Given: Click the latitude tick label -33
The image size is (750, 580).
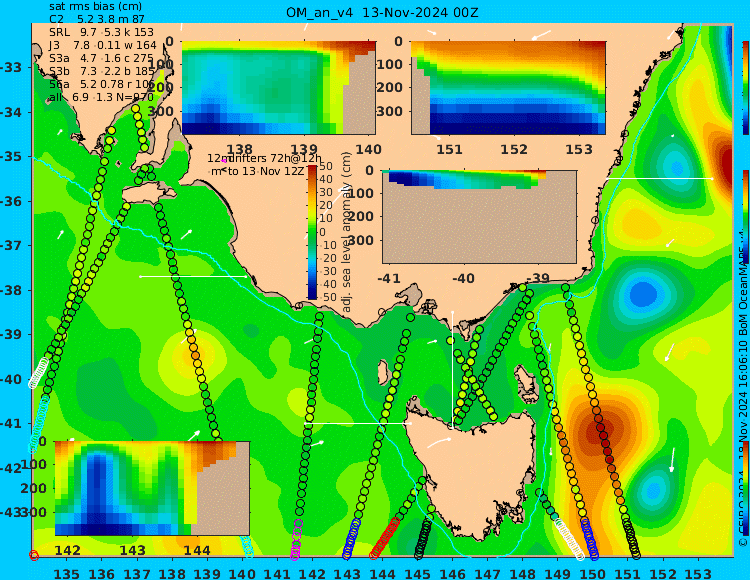Looking at the screenshot, I should pos(11,67).
